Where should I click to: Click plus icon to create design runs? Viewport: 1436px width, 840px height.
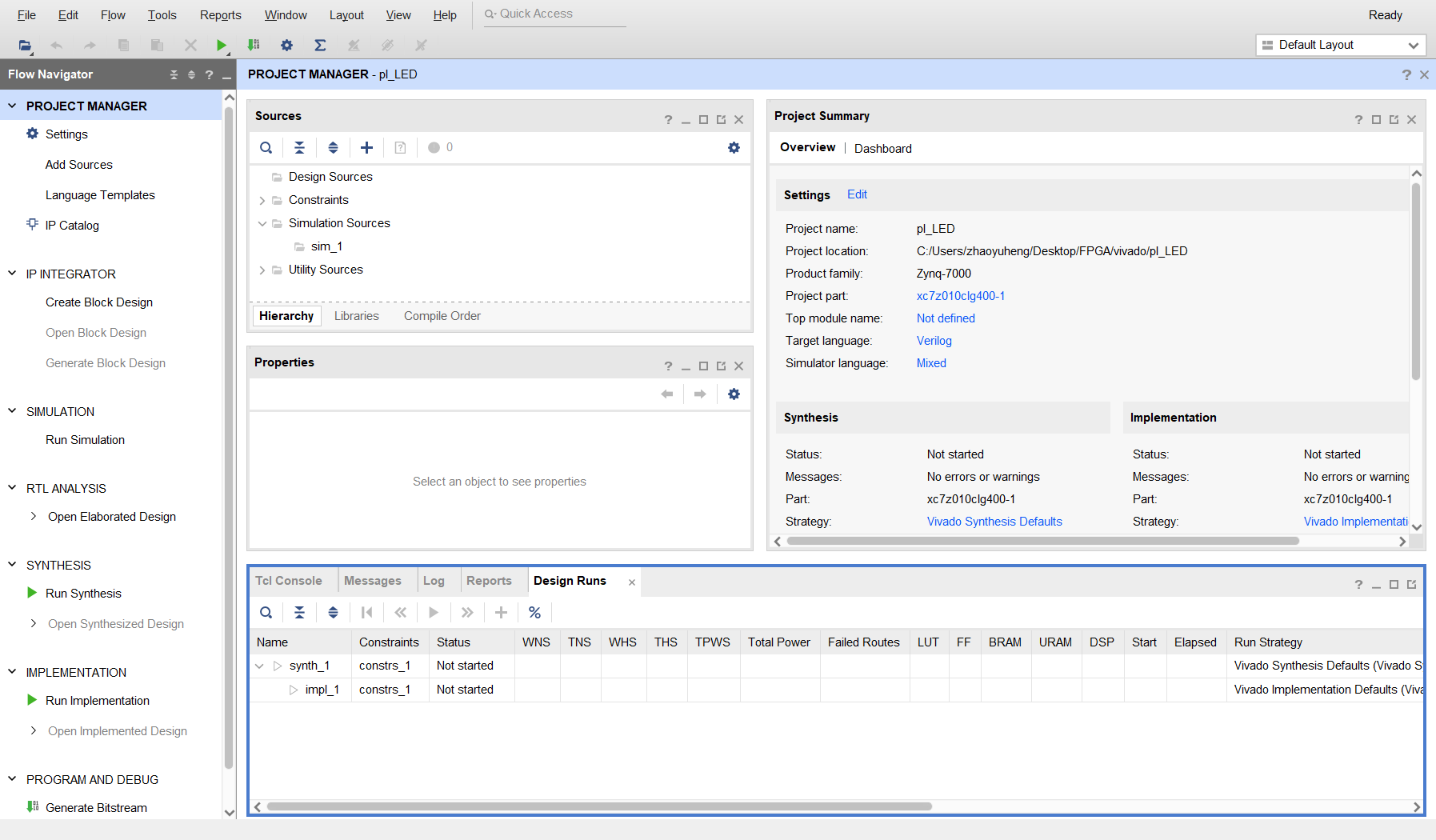501,613
